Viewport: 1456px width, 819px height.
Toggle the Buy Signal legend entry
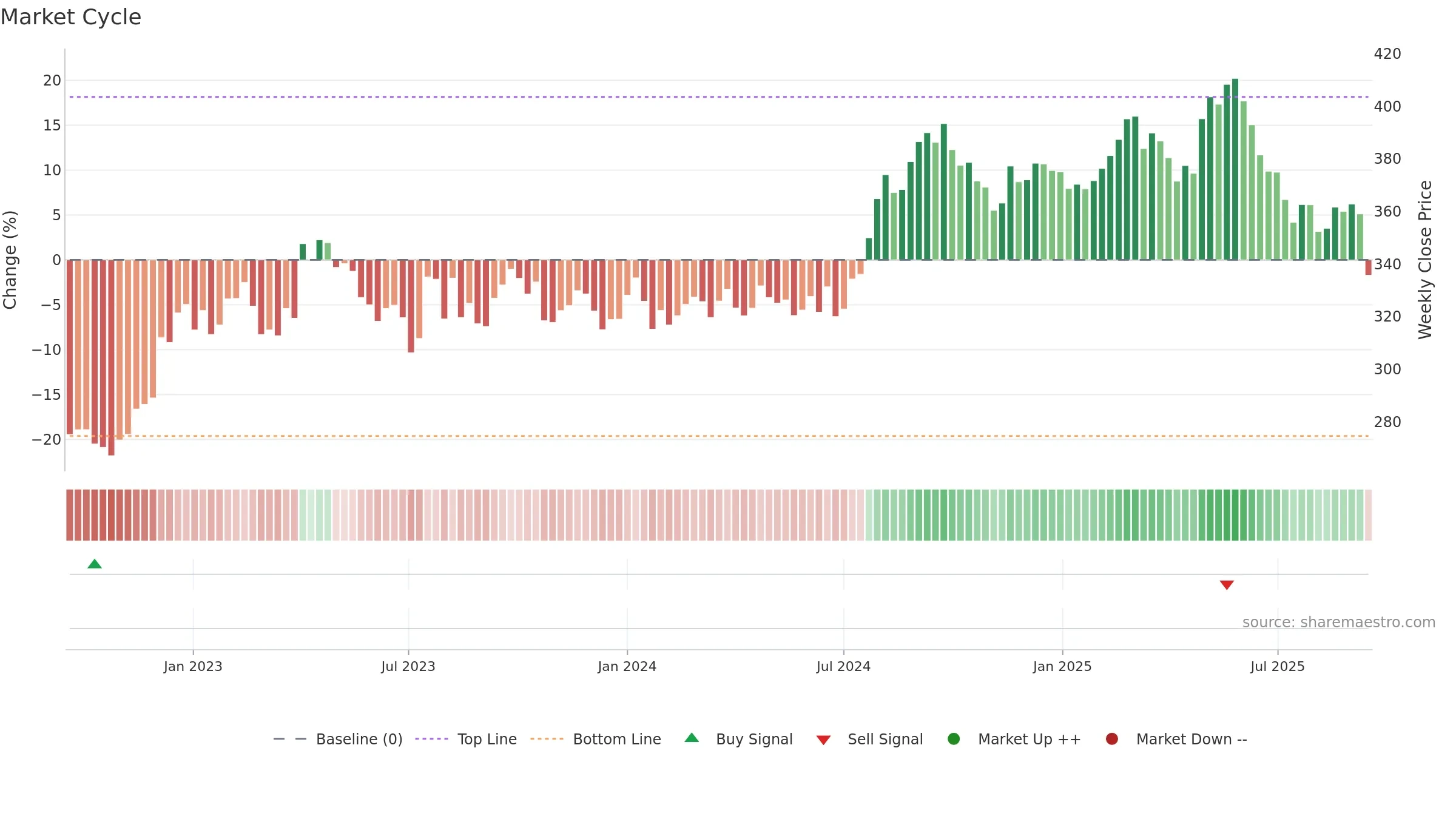[738, 739]
